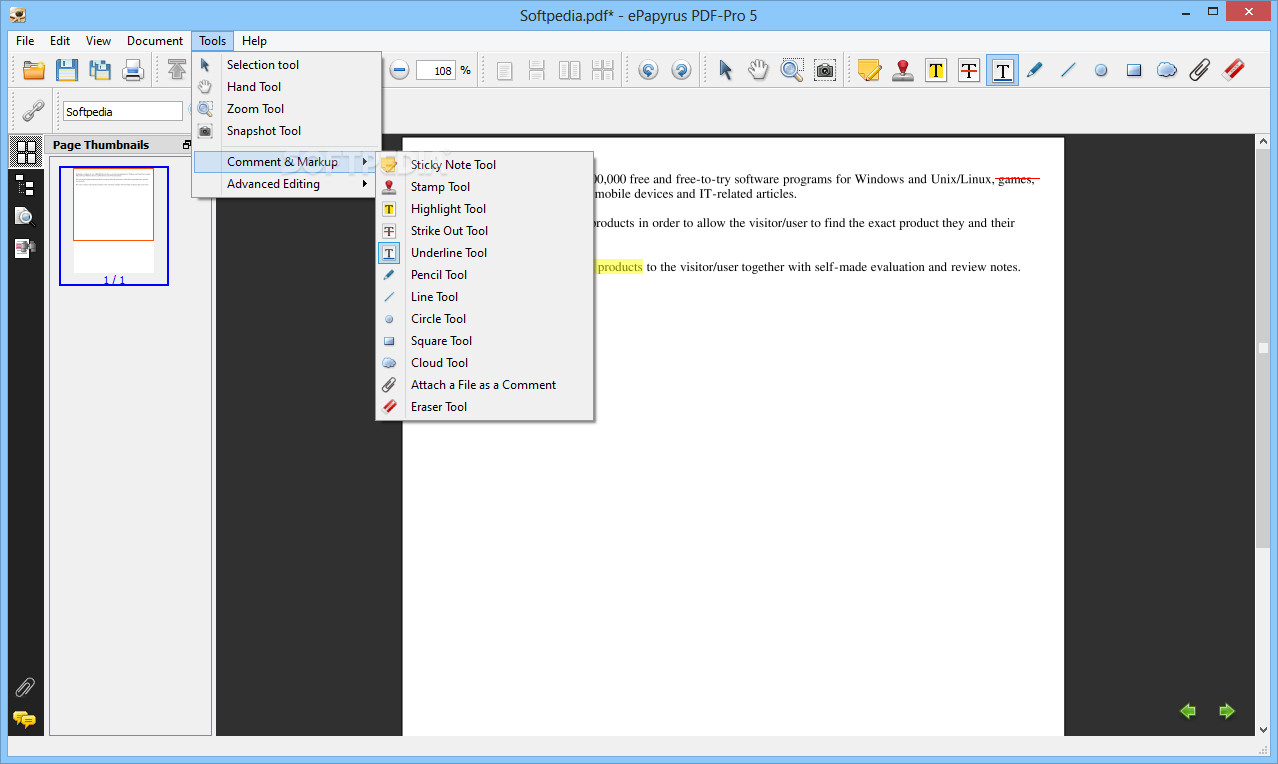Click the Save As toolbar icon
This screenshot has height=764, width=1278.
(100, 70)
